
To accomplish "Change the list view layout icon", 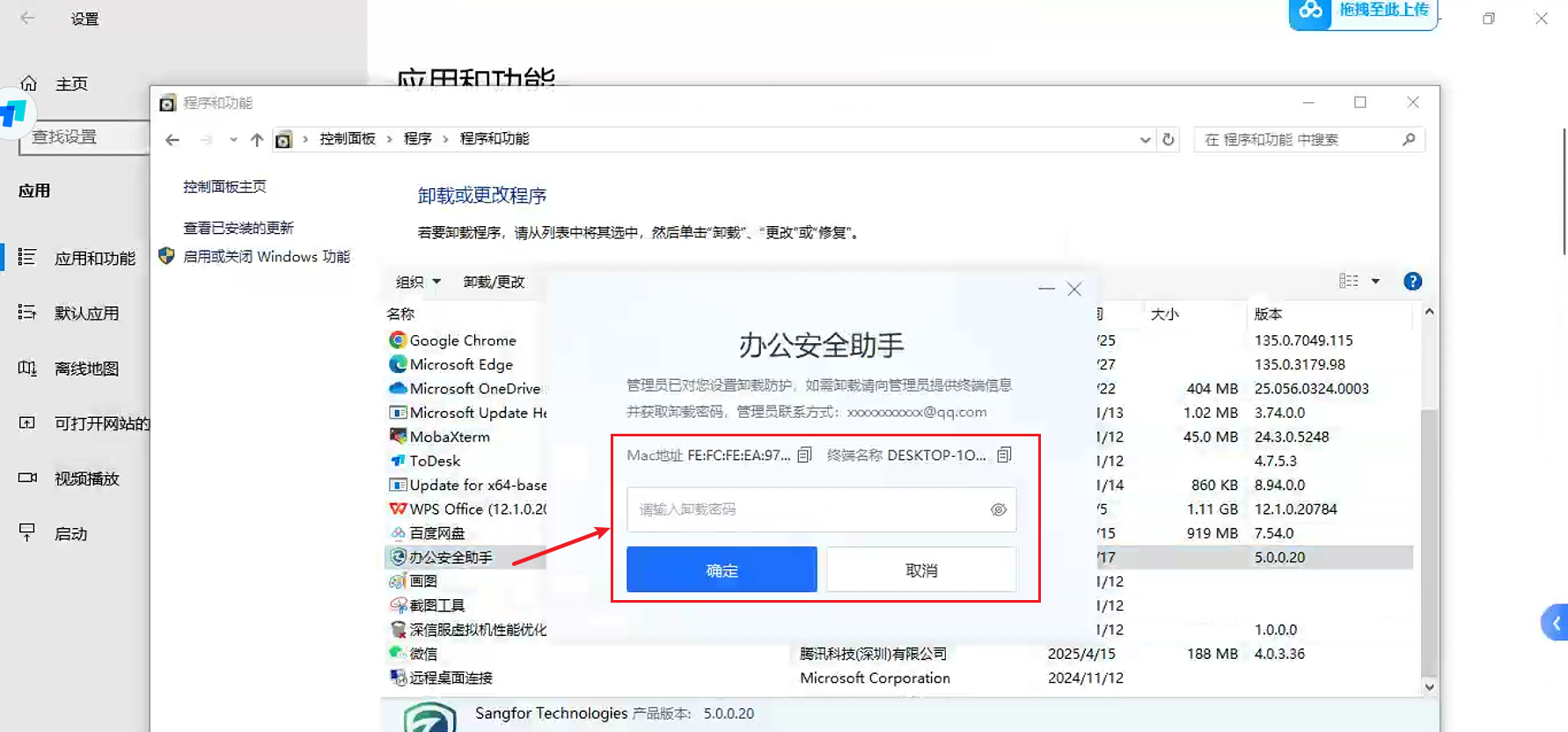I will (x=1349, y=282).
